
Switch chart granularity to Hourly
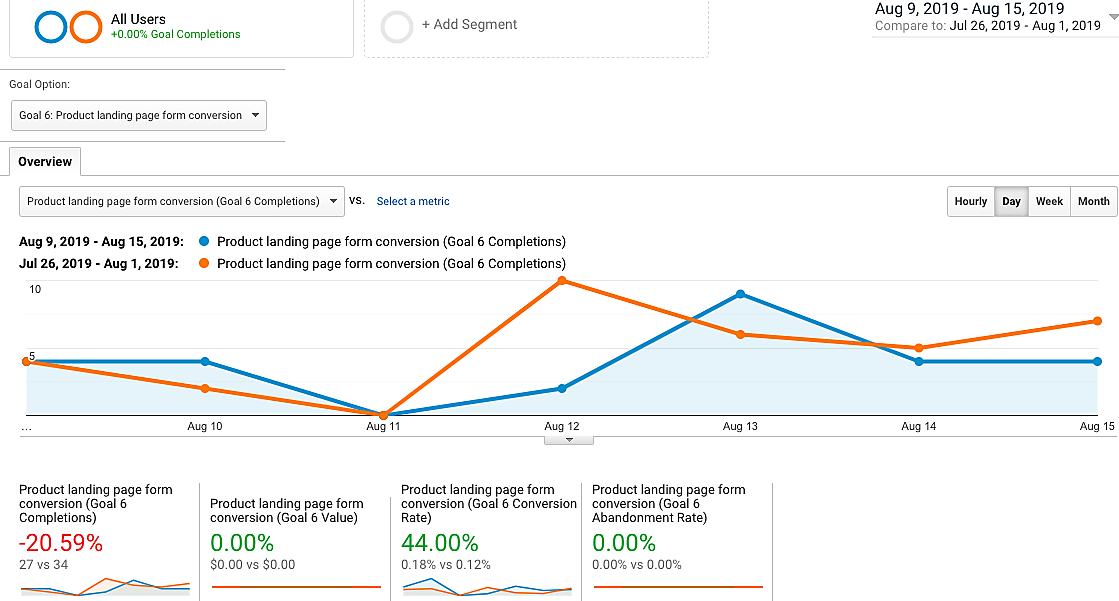tap(970, 201)
